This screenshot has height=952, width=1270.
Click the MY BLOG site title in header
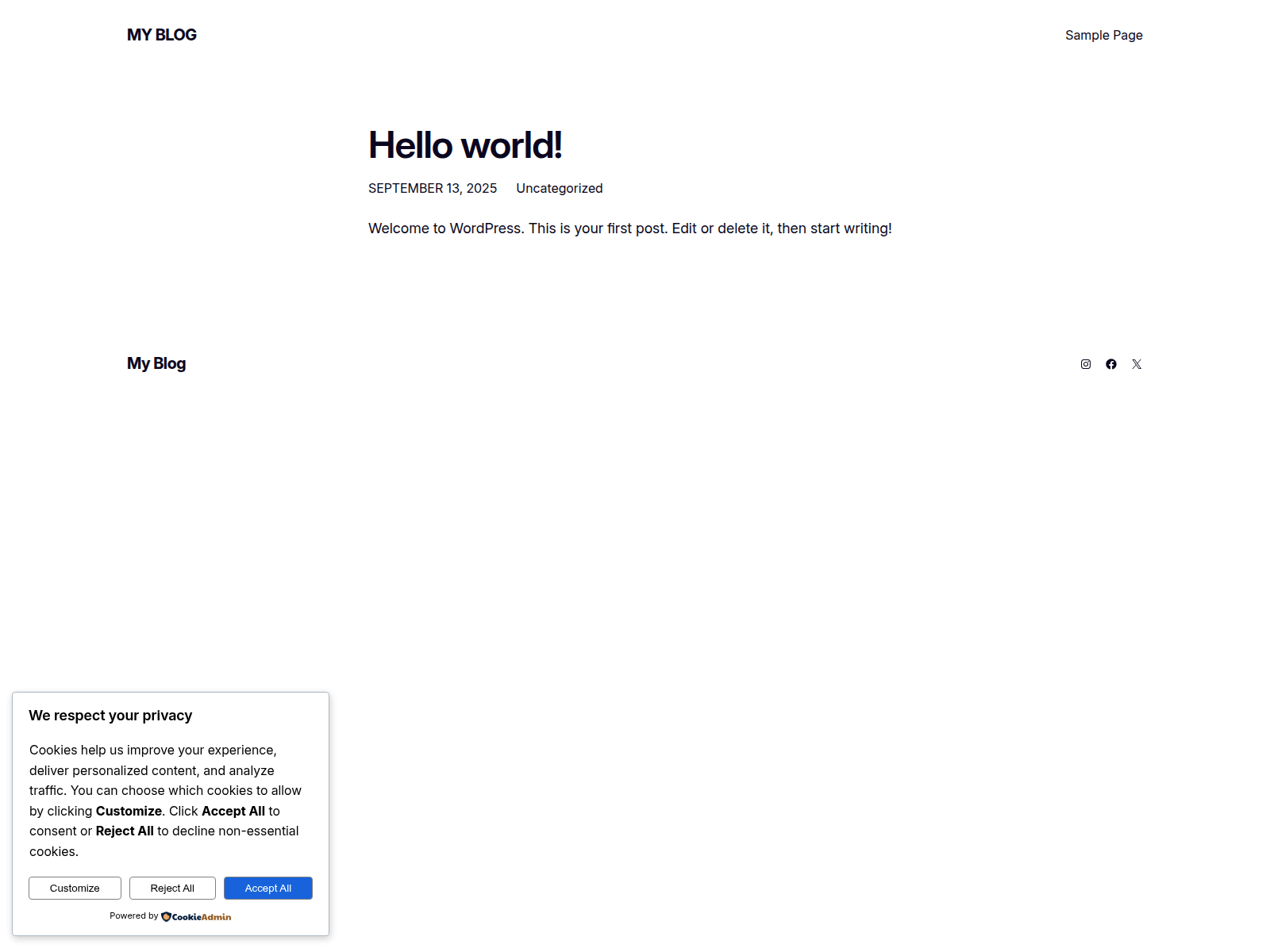(x=162, y=35)
